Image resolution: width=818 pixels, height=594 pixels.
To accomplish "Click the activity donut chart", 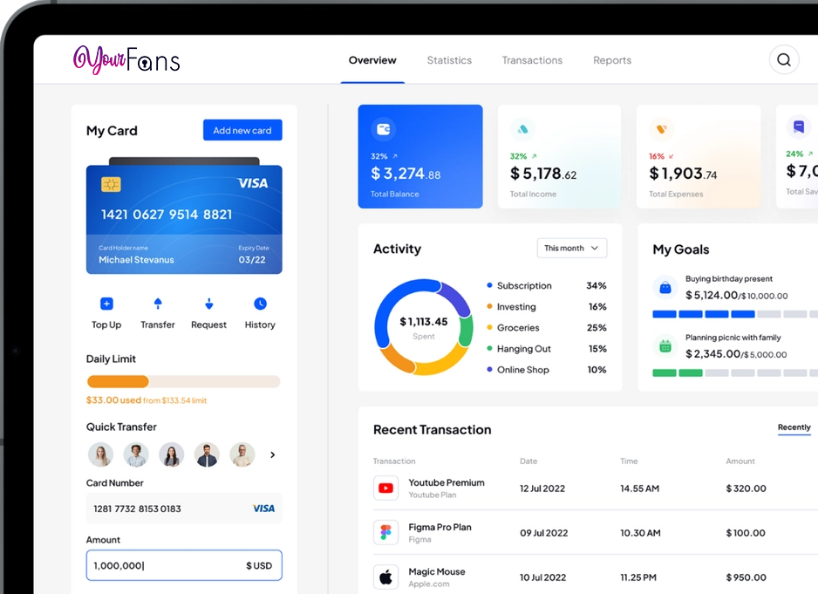I will pos(424,327).
